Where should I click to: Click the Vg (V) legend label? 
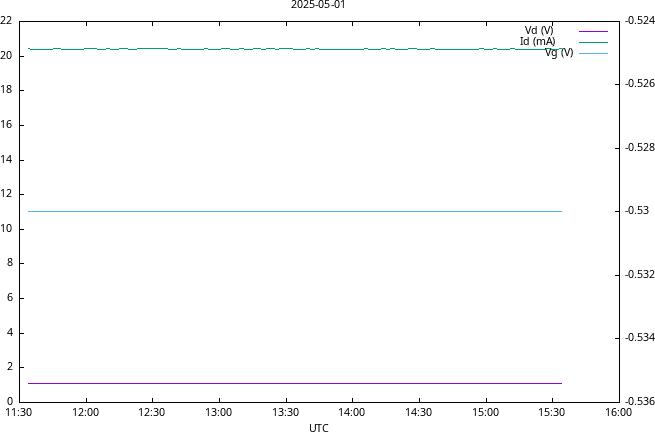tap(559, 53)
